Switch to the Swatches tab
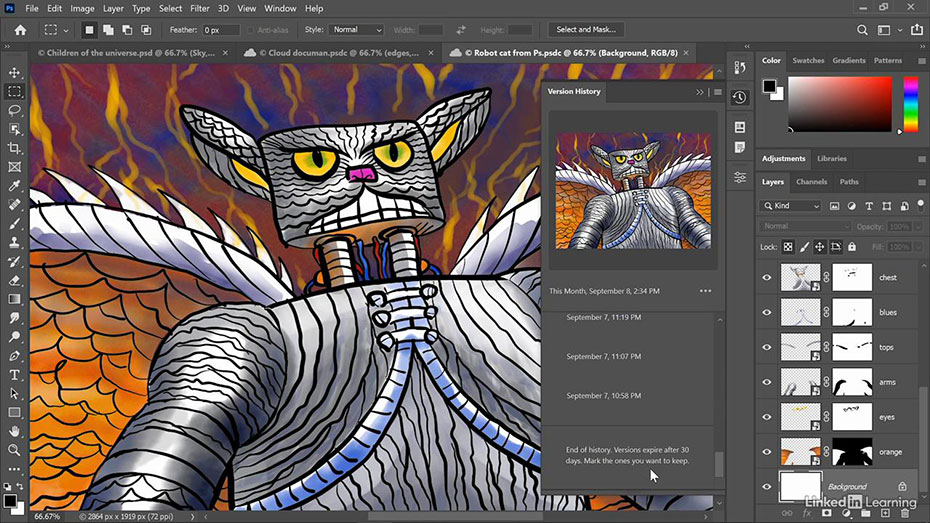930x523 pixels. [x=808, y=60]
